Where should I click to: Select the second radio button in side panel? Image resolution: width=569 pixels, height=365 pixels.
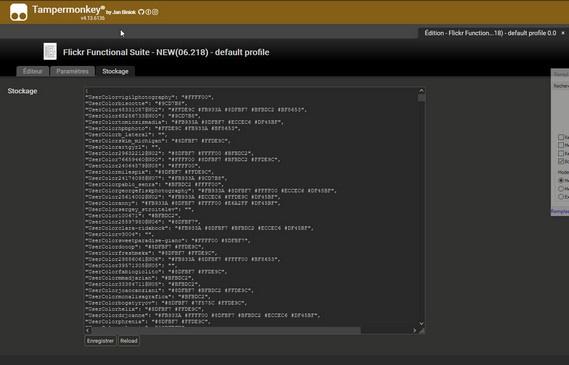pos(561,188)
